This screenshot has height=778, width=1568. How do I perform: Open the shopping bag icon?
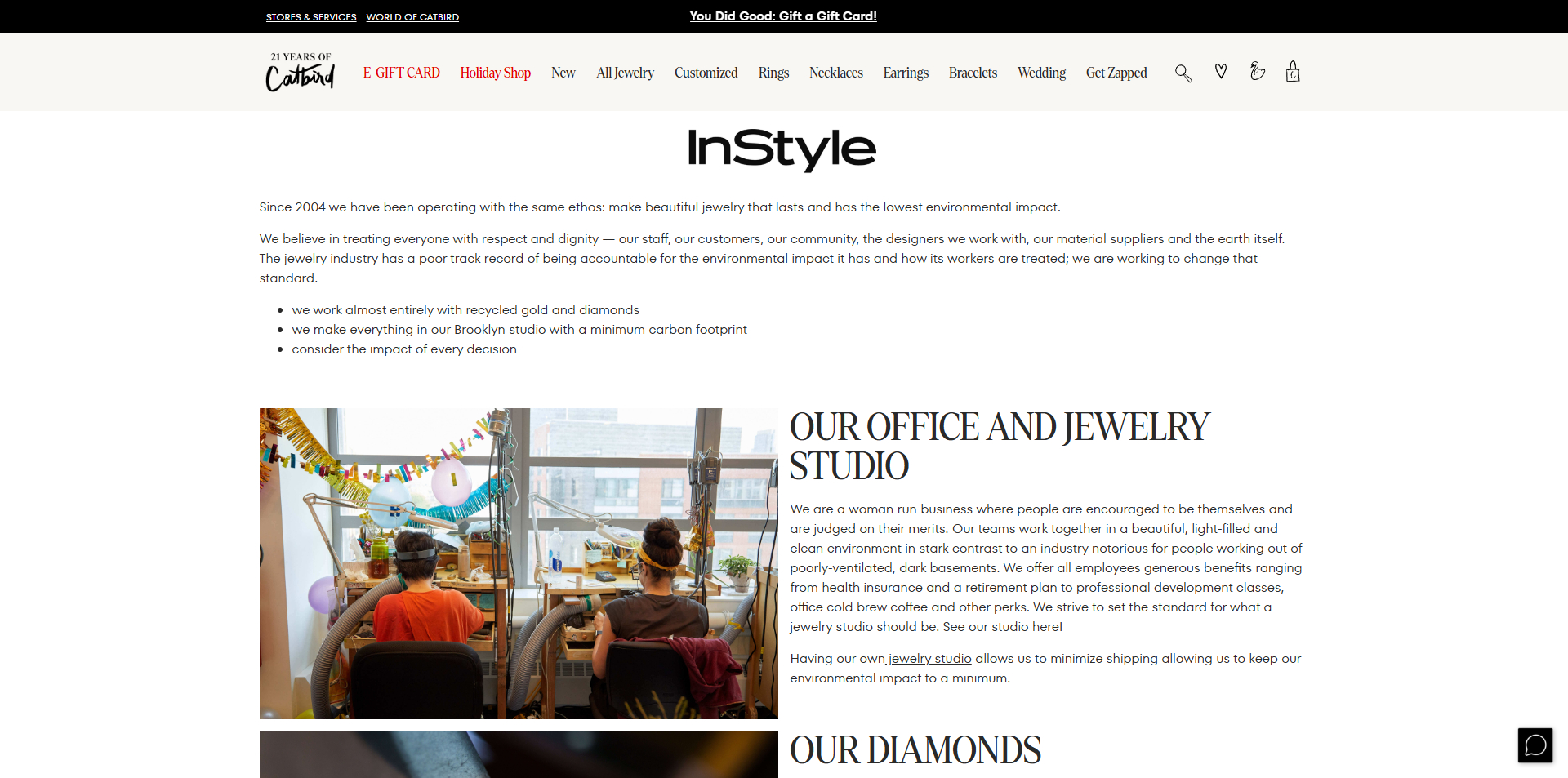pos(1293,72)
